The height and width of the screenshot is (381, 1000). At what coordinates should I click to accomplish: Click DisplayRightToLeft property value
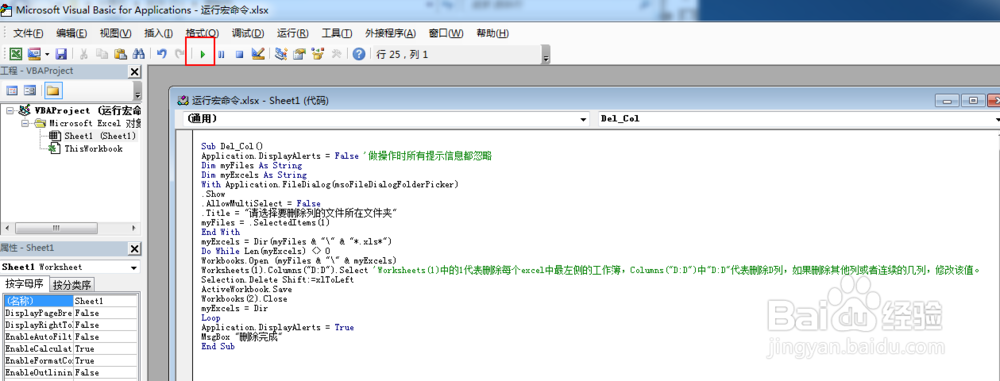coord(105,324)
